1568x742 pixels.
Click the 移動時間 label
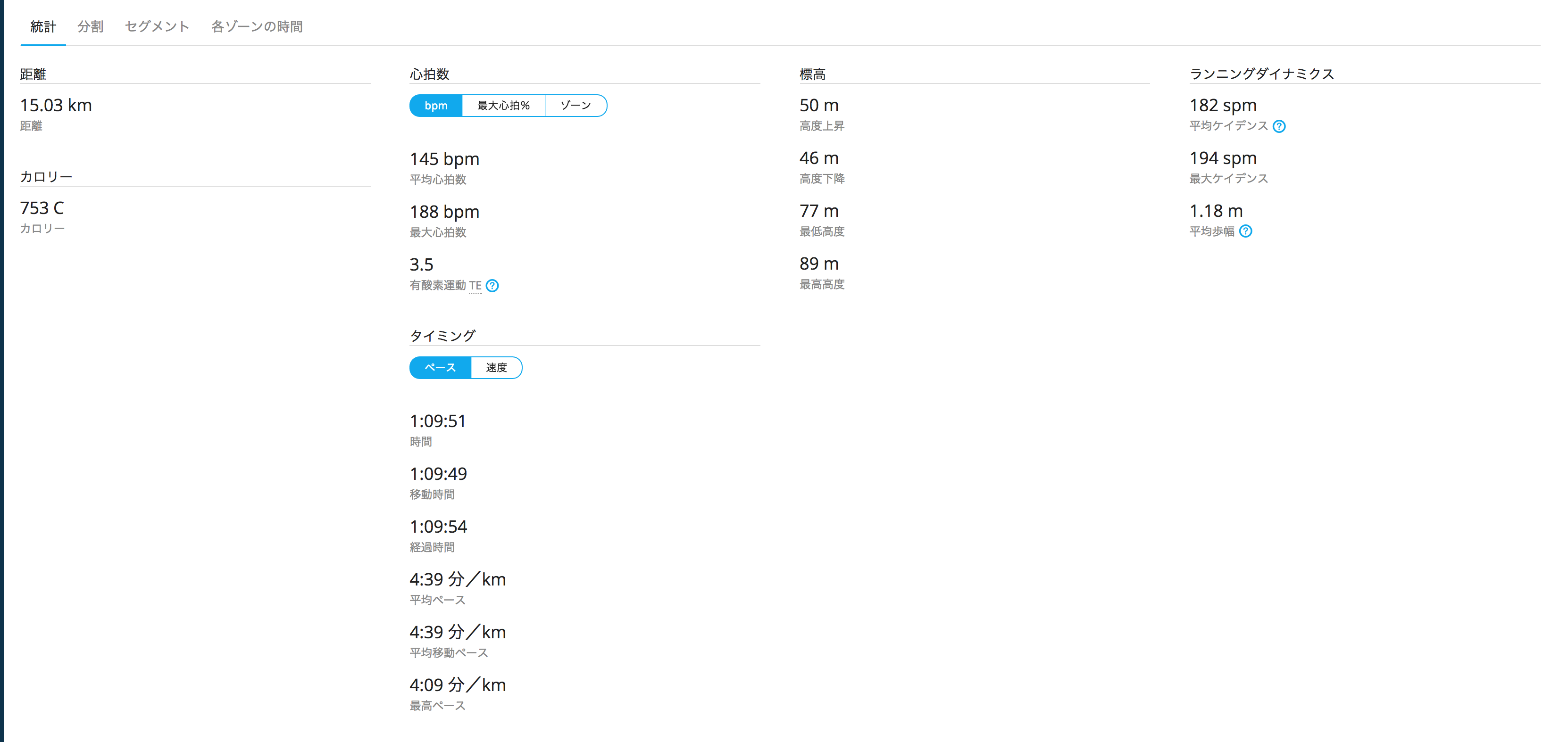point(432,495)
